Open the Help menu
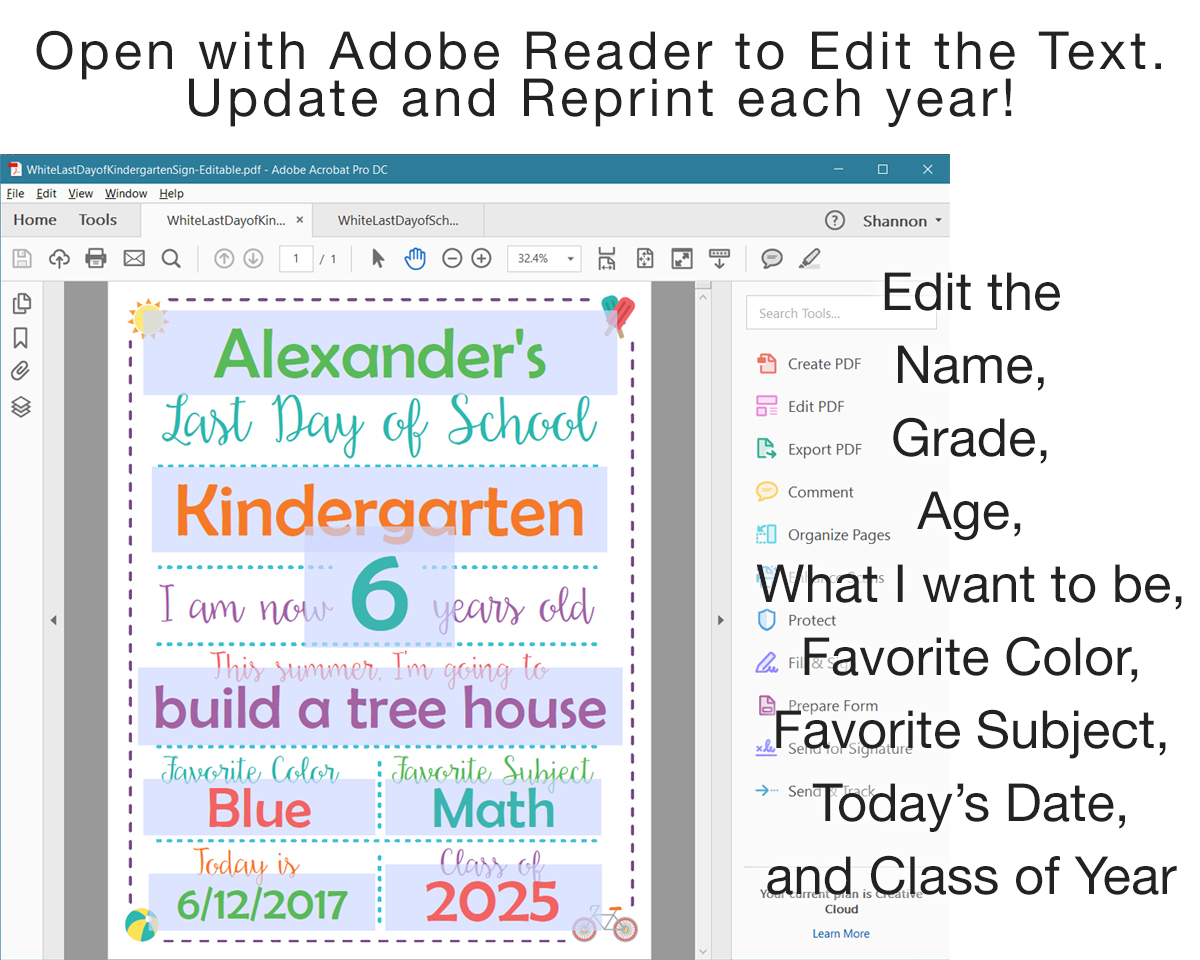The image size is (1200, 960). (171, 194)
